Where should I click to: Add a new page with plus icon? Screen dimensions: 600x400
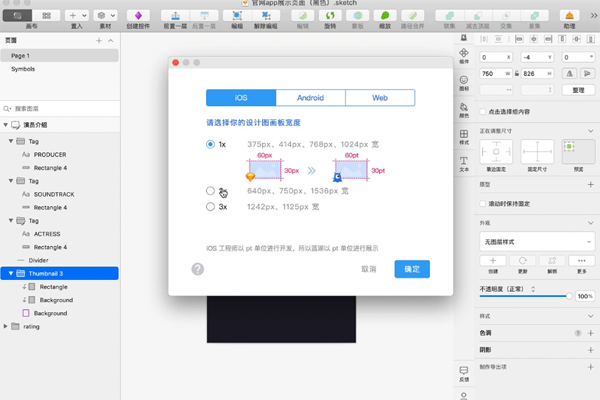tap(99, 41)
